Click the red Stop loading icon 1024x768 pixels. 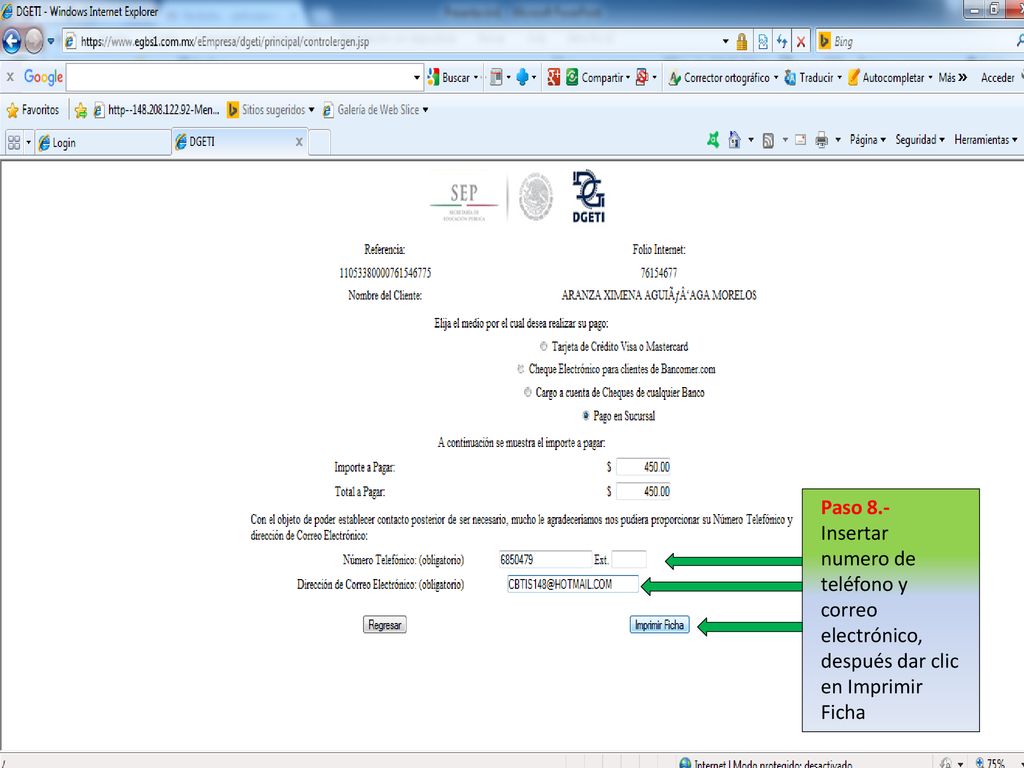801,42
